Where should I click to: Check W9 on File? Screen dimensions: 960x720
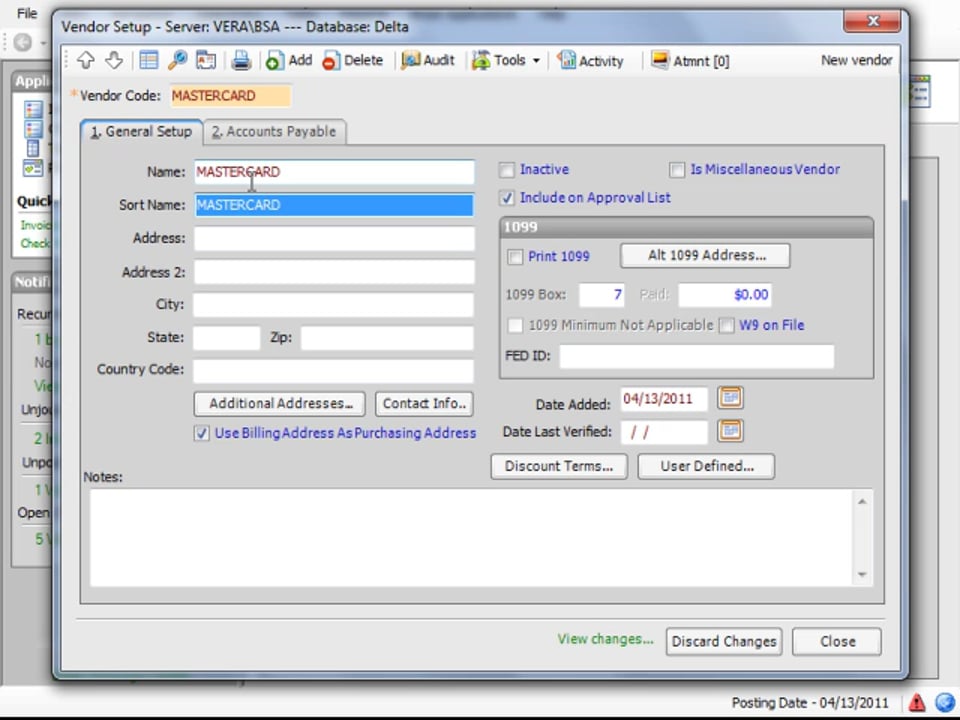[x=726, y=325]
